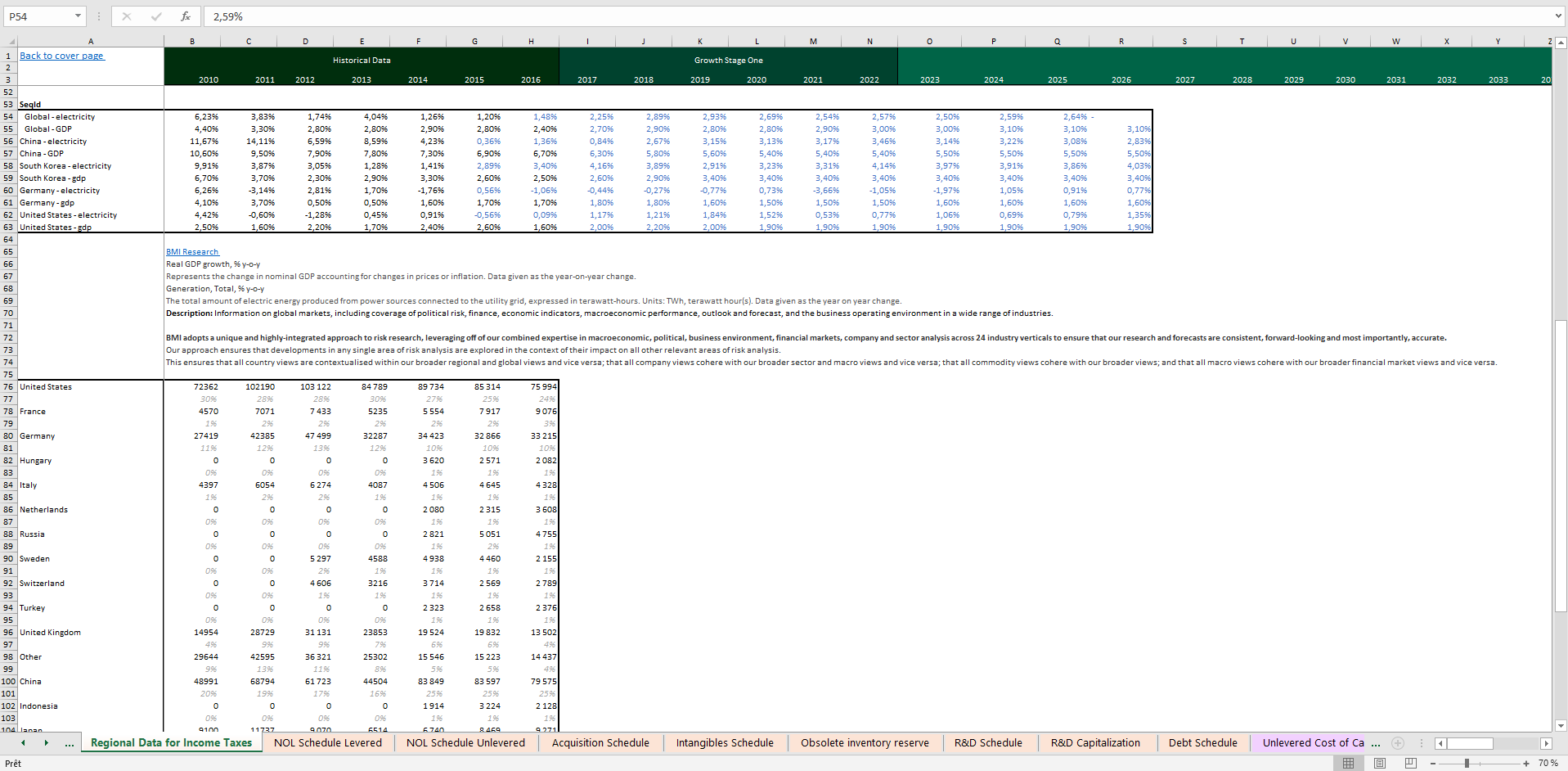Image resolution: width=1568 pixels, height=771 pixels.
Task: Switch to R&D Capitalization tab
Action: (1095, 743)
